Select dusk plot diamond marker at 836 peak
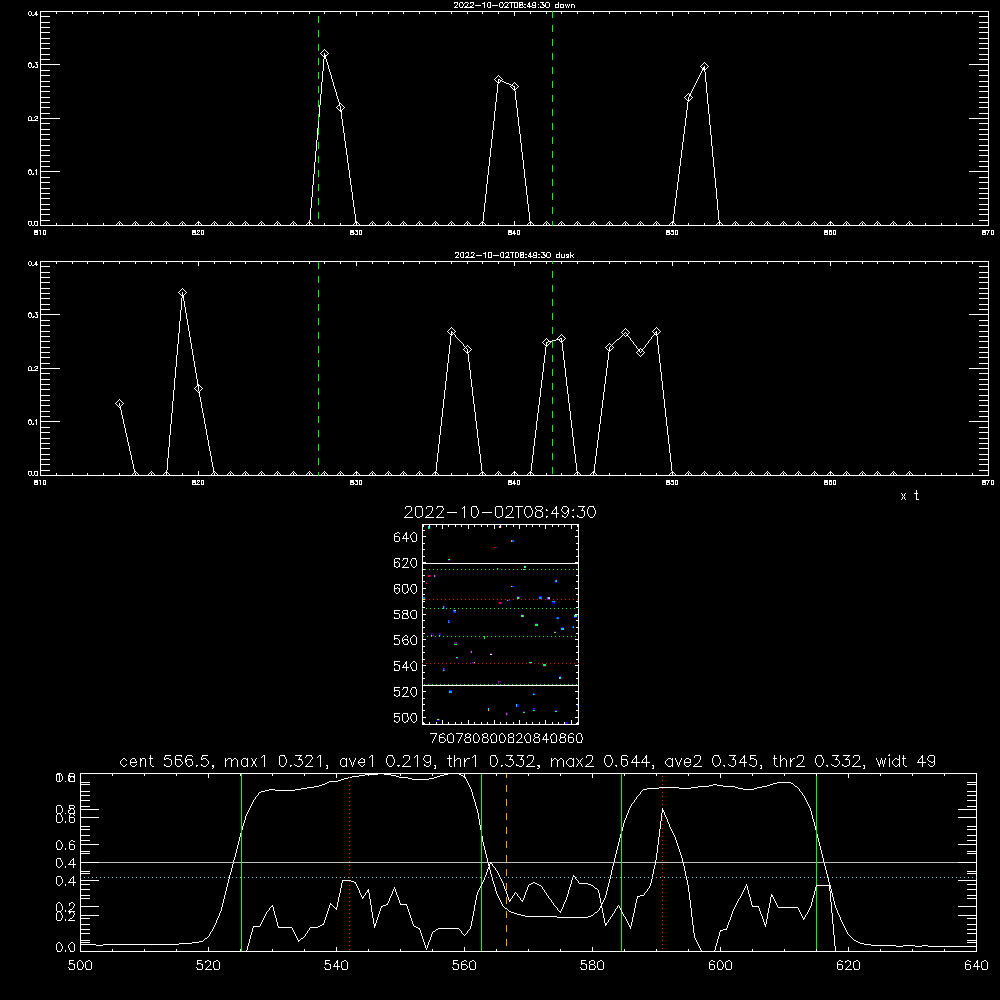Viewport: 1000px width, 1000px height. click(x=452, y=332)
